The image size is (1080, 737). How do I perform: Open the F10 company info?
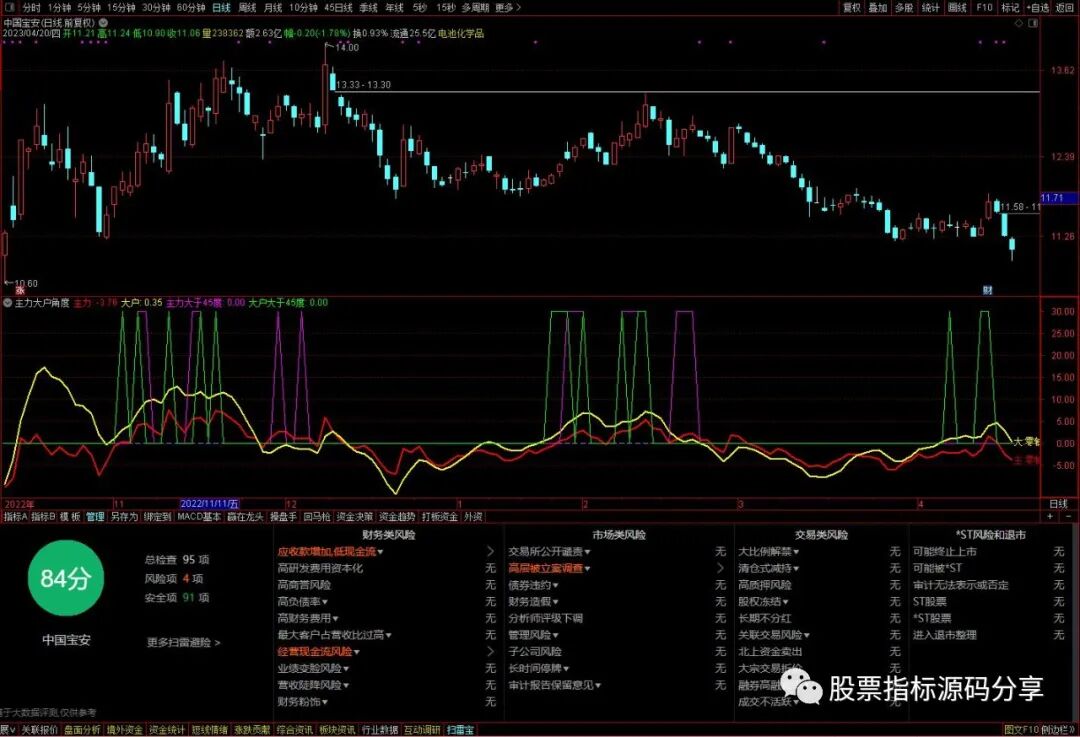(x=984, y=8)
